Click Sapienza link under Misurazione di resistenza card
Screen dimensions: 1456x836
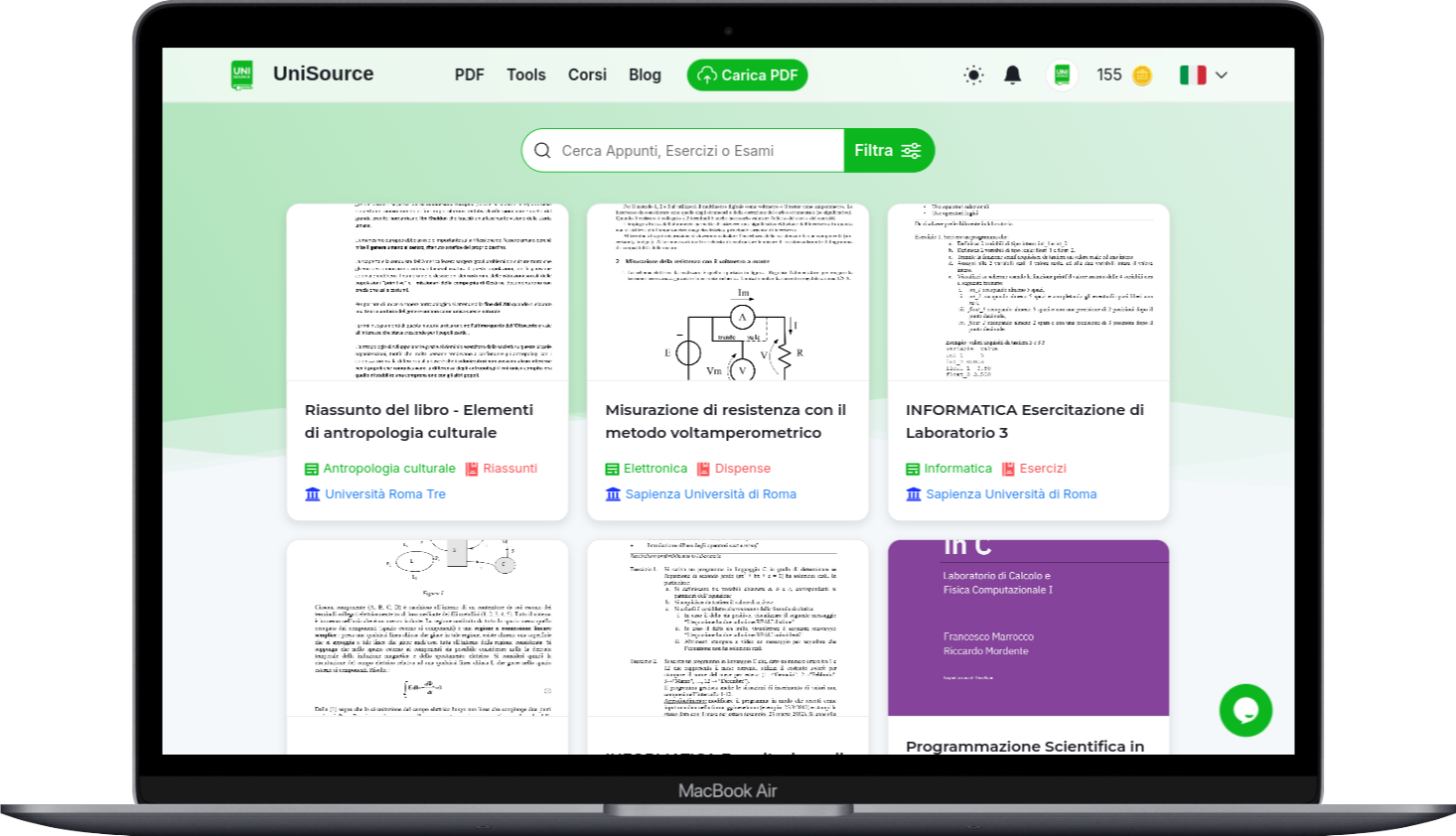point(711,494)
